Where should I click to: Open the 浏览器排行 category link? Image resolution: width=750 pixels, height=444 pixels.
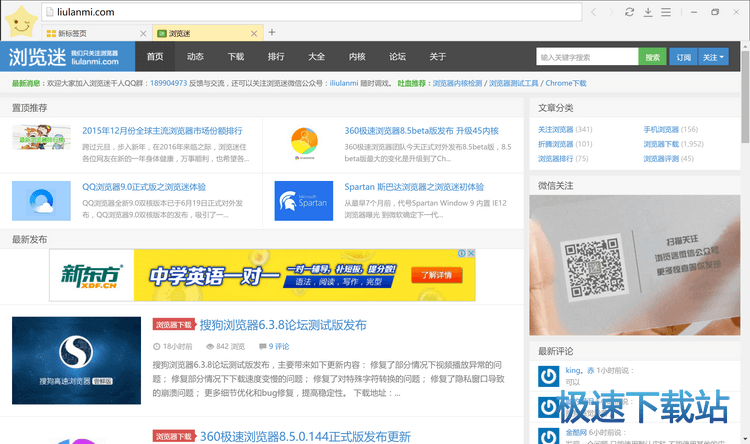click(x=555, y=158)
